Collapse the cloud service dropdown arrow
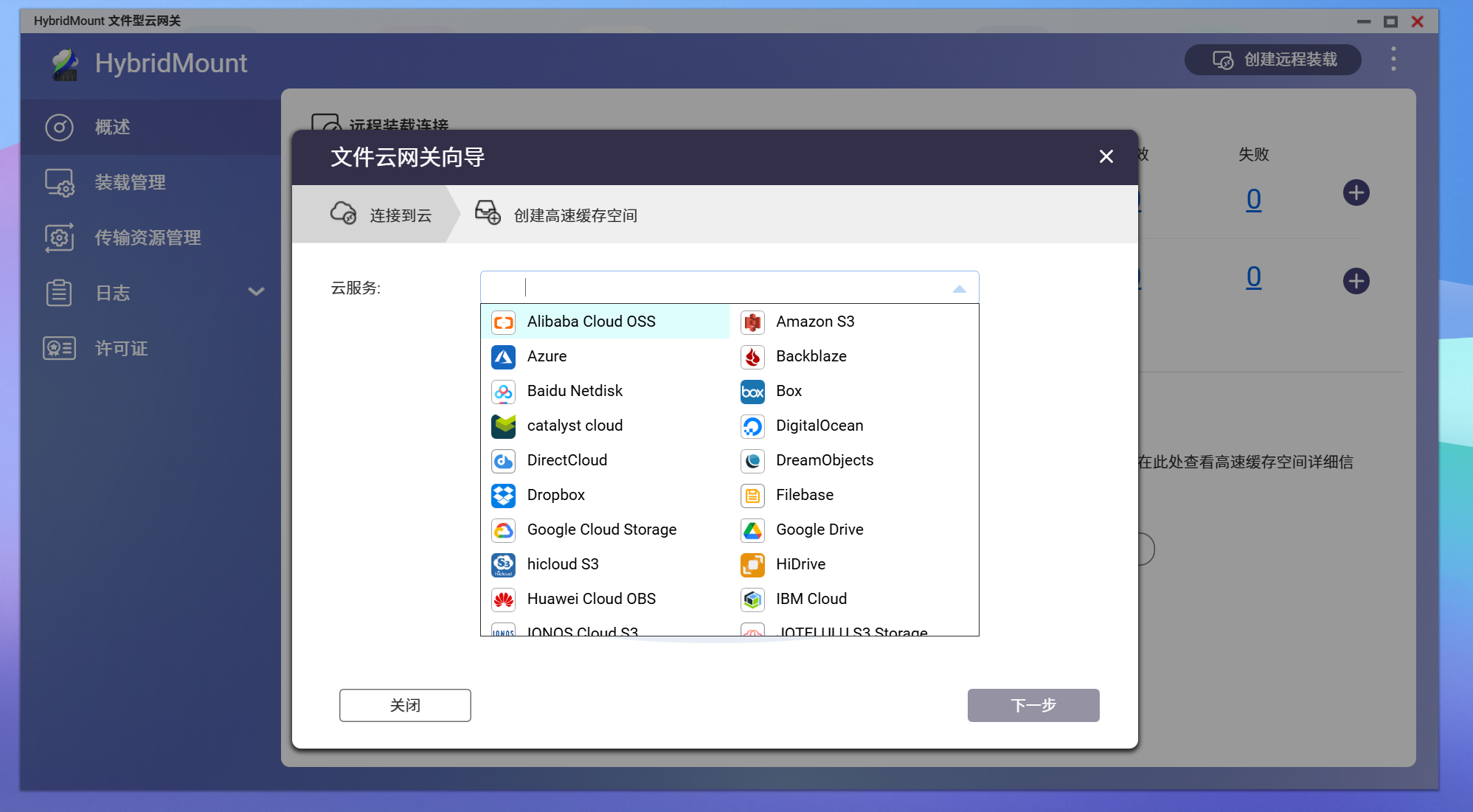 tap(959, 288)
